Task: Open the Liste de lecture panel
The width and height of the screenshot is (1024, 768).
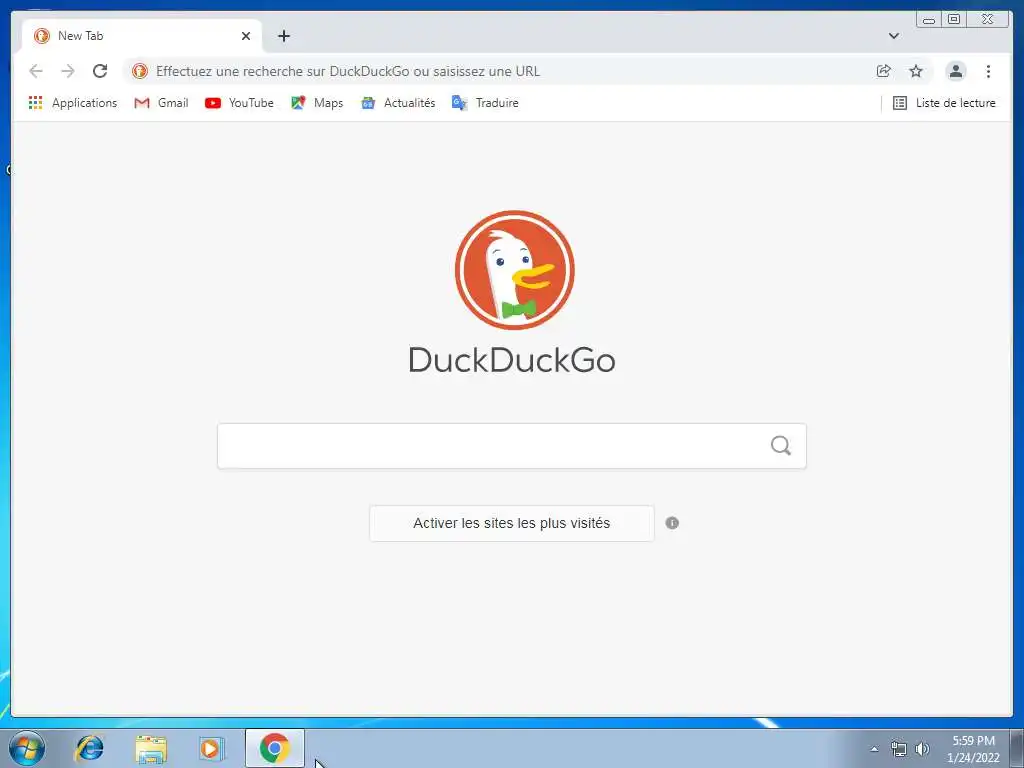Action: click(944, 103)
